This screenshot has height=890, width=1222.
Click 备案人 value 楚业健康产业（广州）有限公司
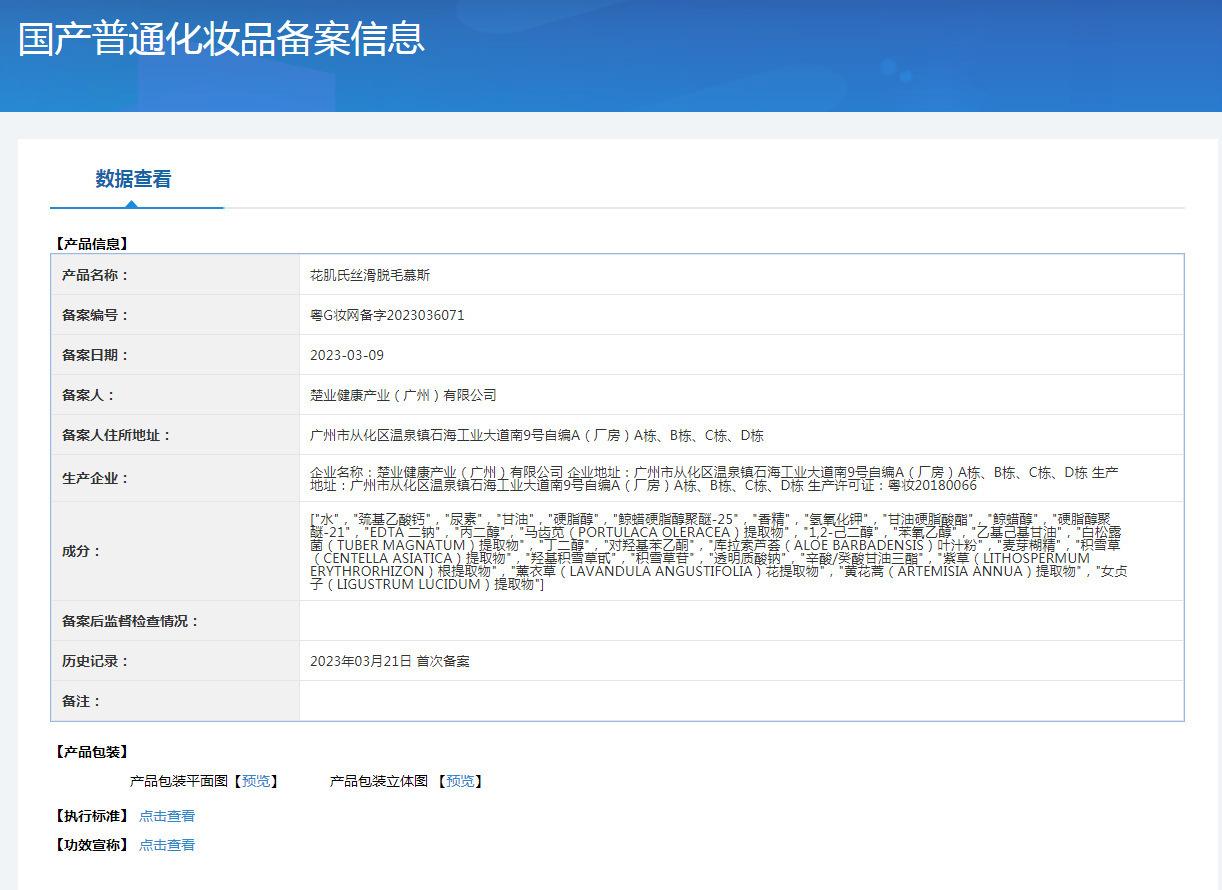(x=403, y=395)
